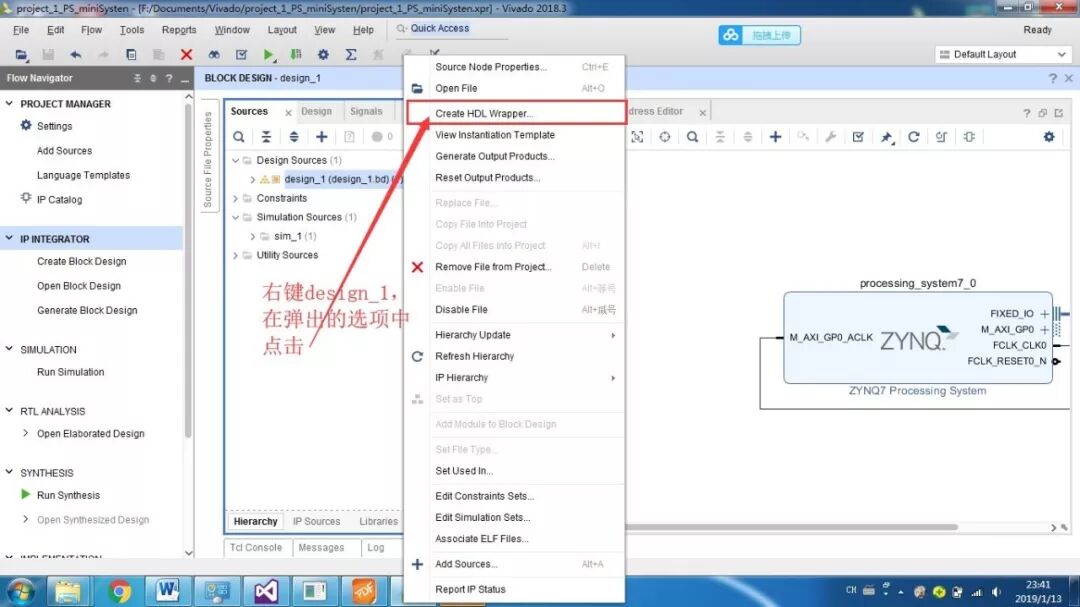Click Add IP plus icon in diagram toolbar
This screenshot has width=1080, height=607.
coord(775,136)
